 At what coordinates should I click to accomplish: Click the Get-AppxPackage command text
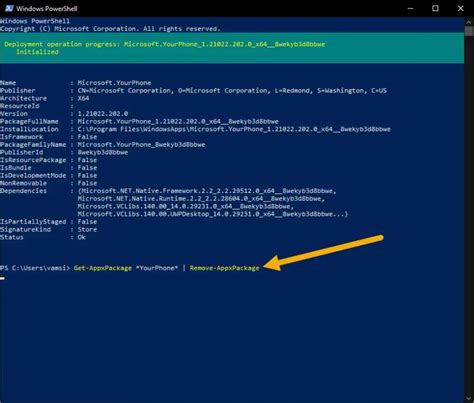pos(103,268)
